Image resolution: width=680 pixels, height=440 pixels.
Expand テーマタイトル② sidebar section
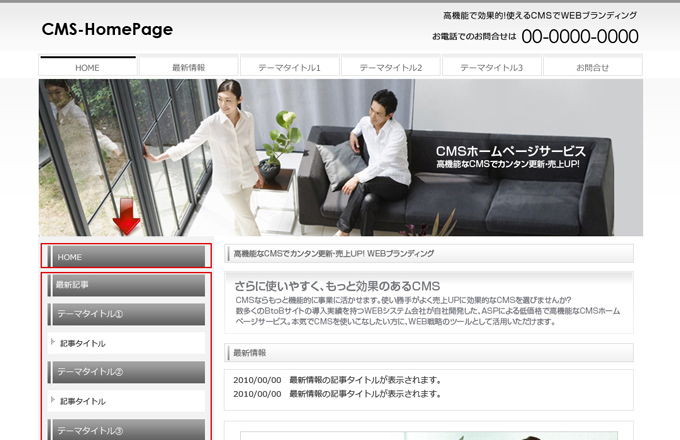[x=126, y=372]
